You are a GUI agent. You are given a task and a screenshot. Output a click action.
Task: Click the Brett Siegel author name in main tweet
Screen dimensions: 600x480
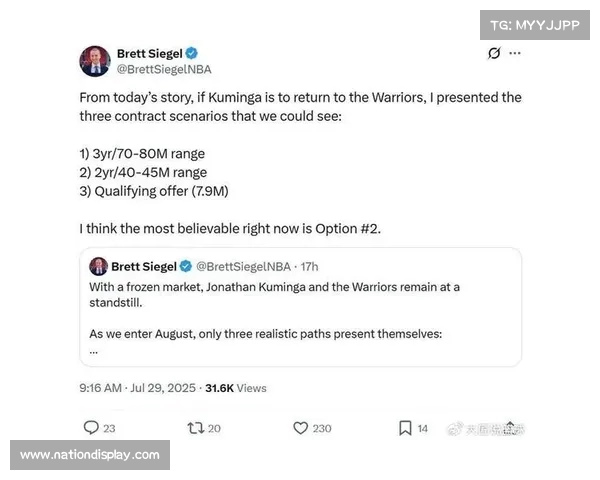click(150, 53)
